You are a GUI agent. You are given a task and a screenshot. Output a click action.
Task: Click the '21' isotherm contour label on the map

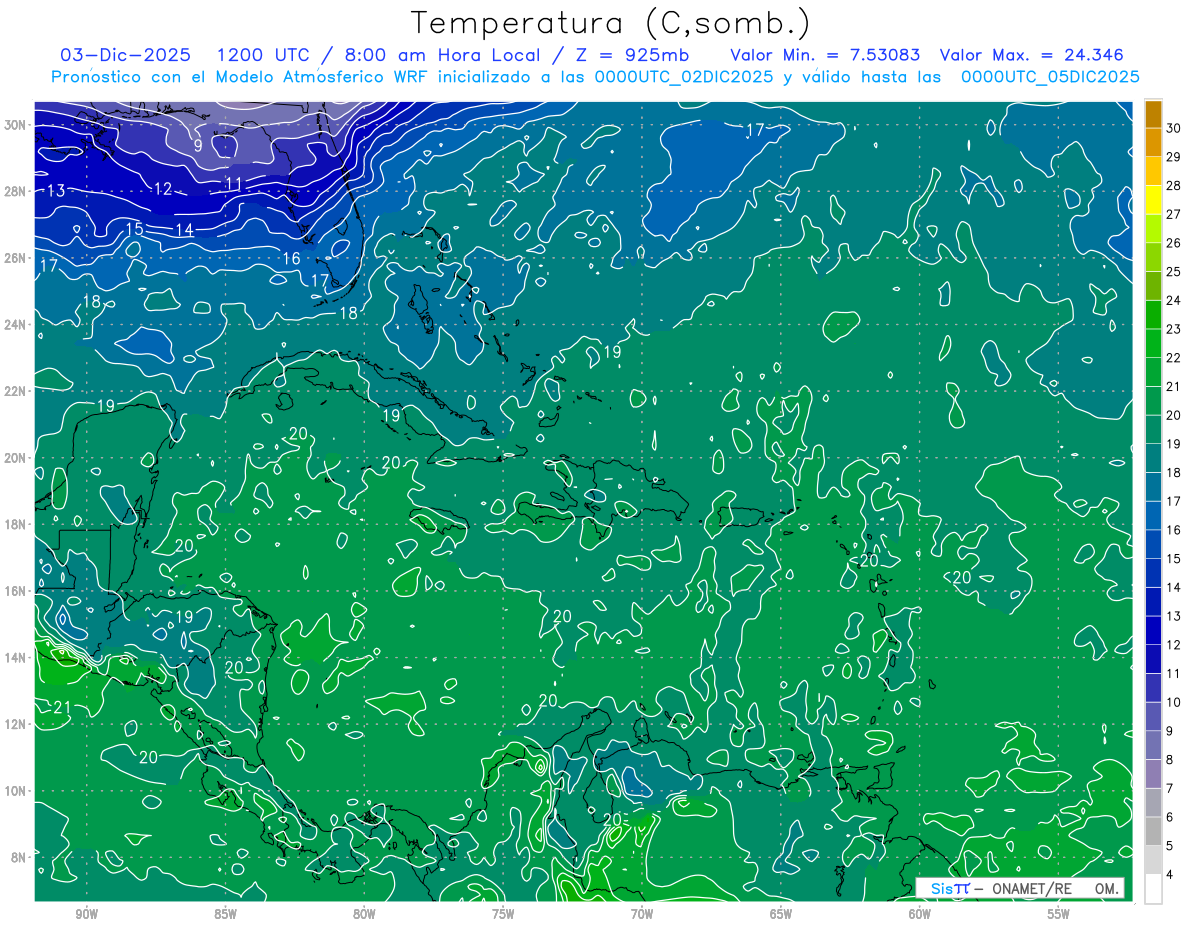62,707
